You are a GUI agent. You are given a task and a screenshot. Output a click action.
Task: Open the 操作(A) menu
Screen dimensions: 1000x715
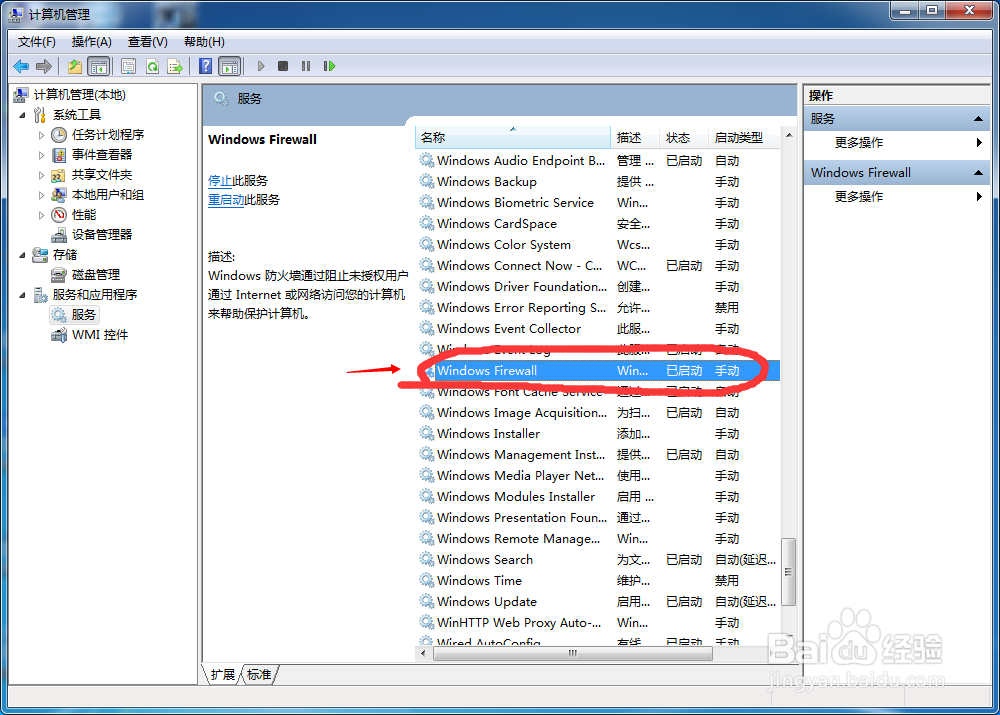pyautogui.click(x=92, y=42)
